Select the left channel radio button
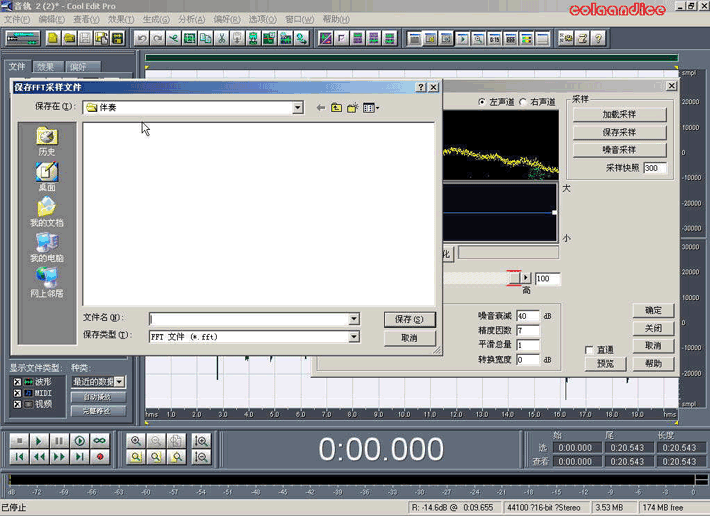The image size is (710, 516). [482, 102]
